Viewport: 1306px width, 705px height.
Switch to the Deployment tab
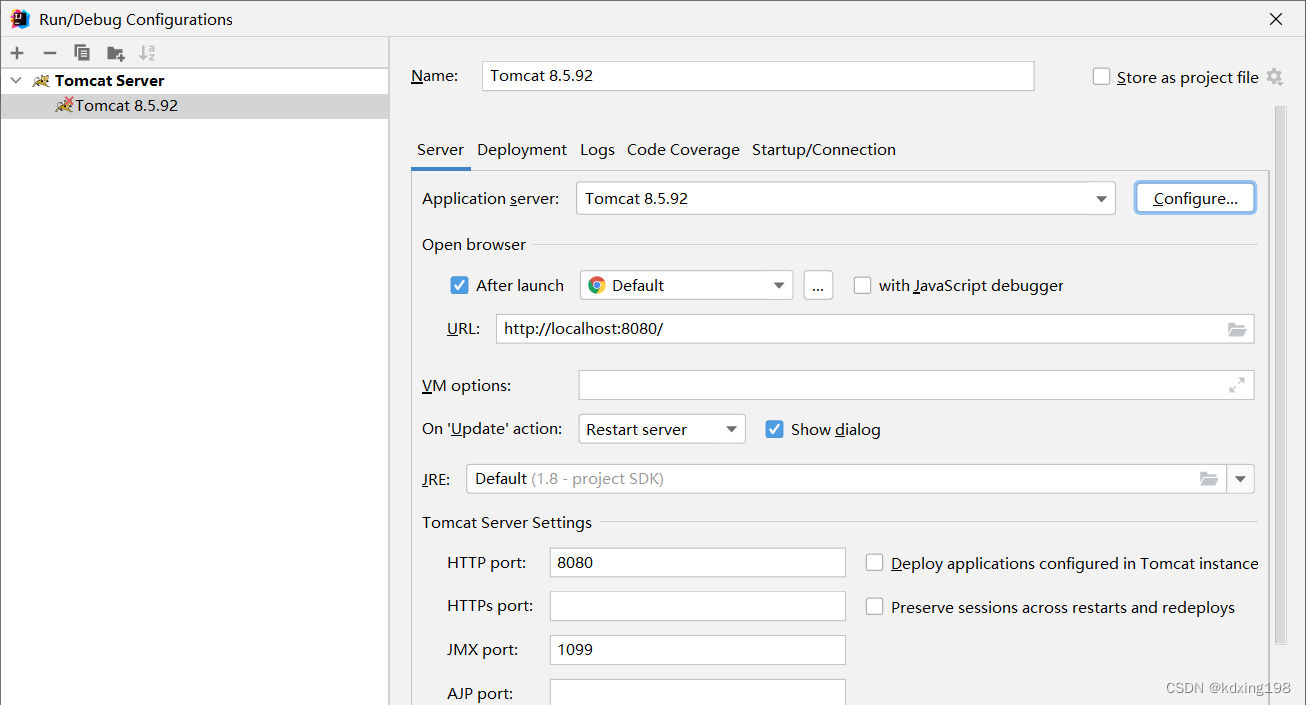coord(522,150)
